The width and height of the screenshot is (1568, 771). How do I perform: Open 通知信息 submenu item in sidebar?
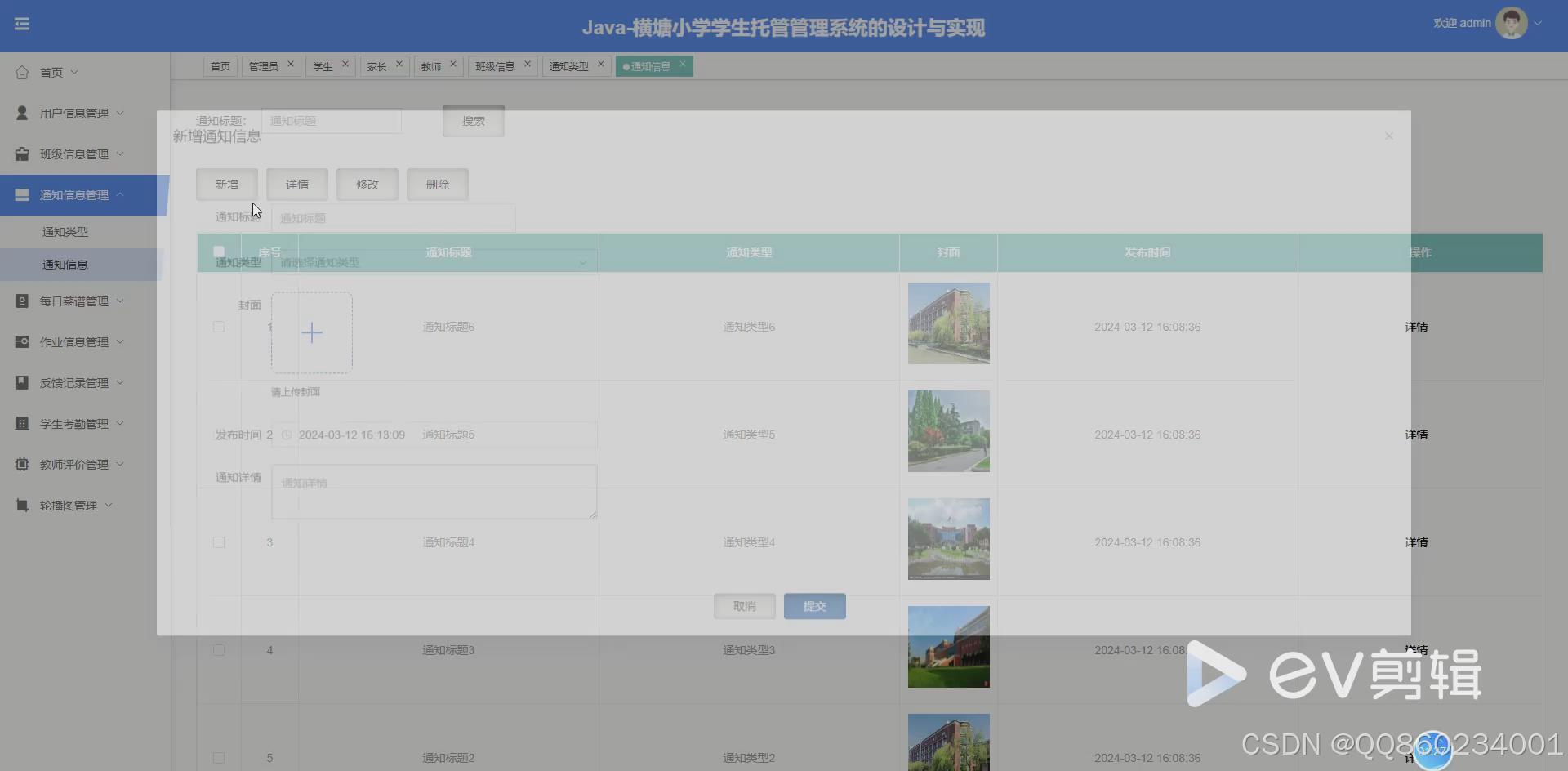click(x=65, y=265)
